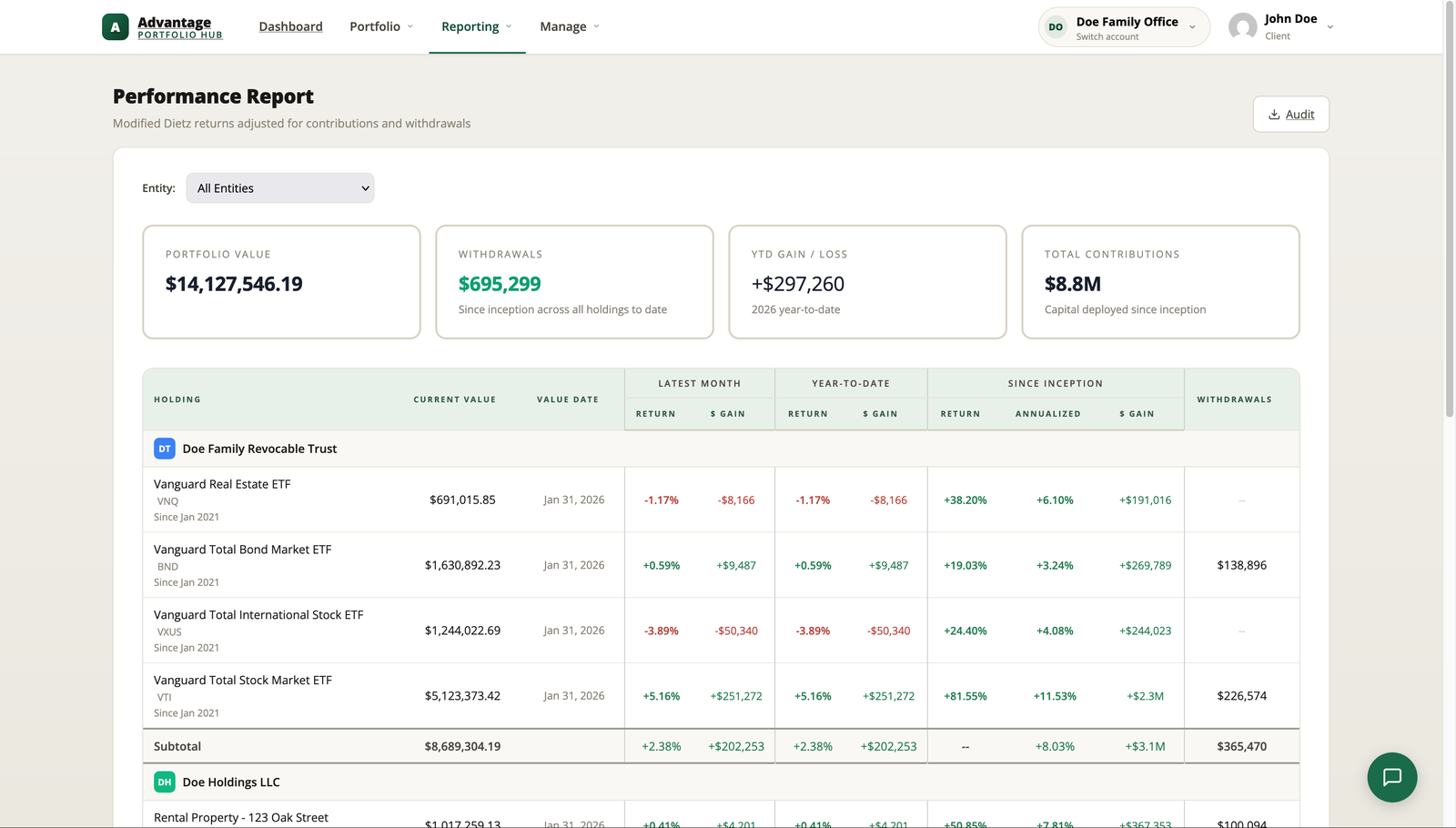Click the BND ticker symbol
Screen dimensions: 1456x828
[x=167, y=567]
